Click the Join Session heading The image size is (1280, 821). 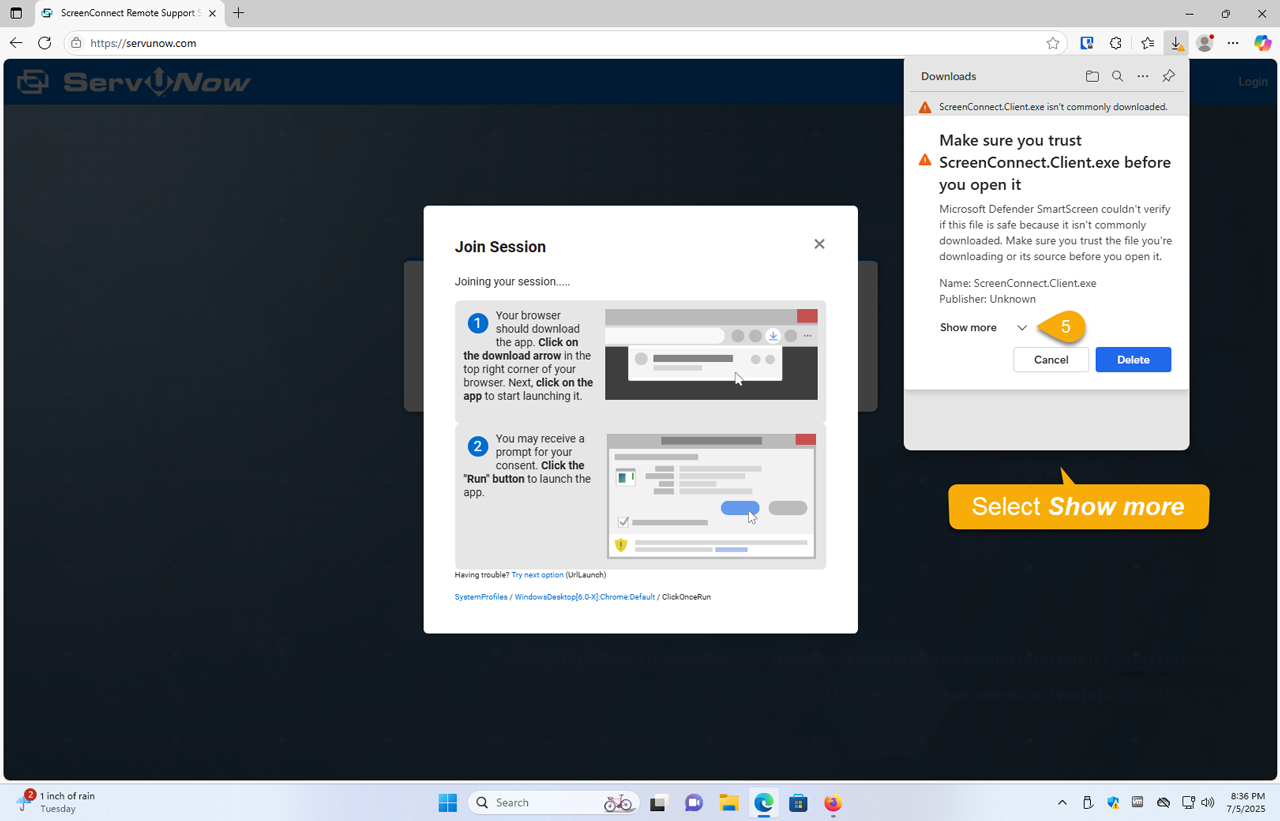(x=500, y=247)
